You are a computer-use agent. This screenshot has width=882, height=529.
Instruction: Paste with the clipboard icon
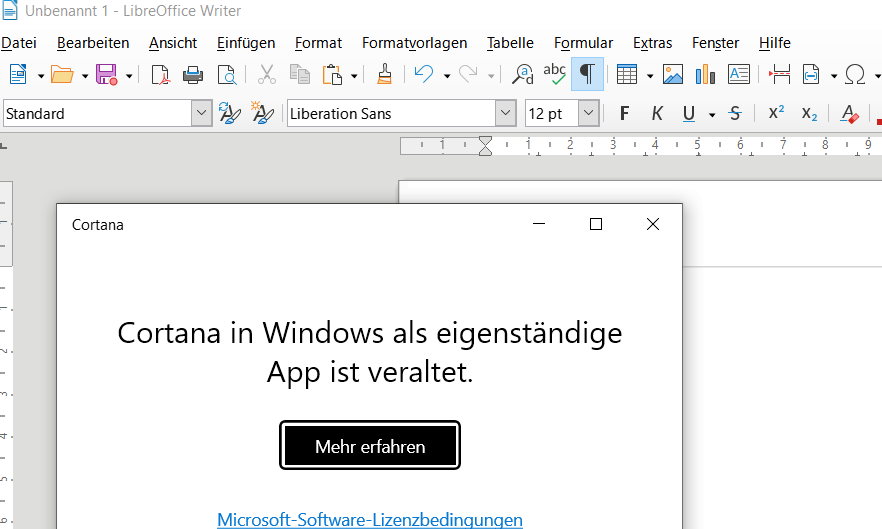point(332,74)
